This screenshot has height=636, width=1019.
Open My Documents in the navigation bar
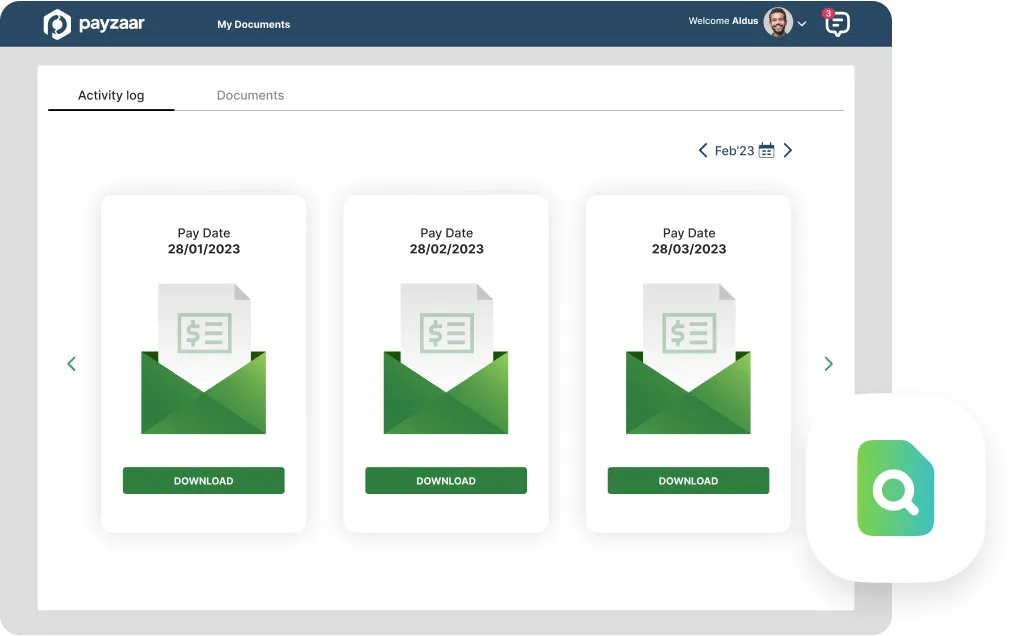[x=254, y=24]
